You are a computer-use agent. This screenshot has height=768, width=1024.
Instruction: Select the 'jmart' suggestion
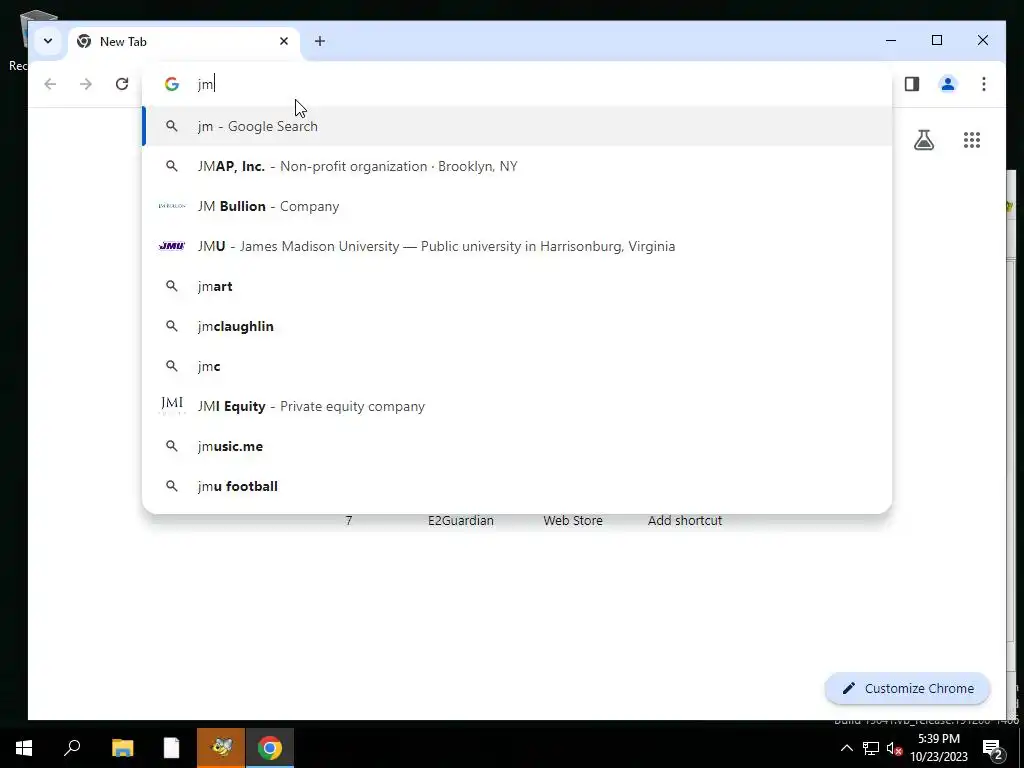(517, 286)
